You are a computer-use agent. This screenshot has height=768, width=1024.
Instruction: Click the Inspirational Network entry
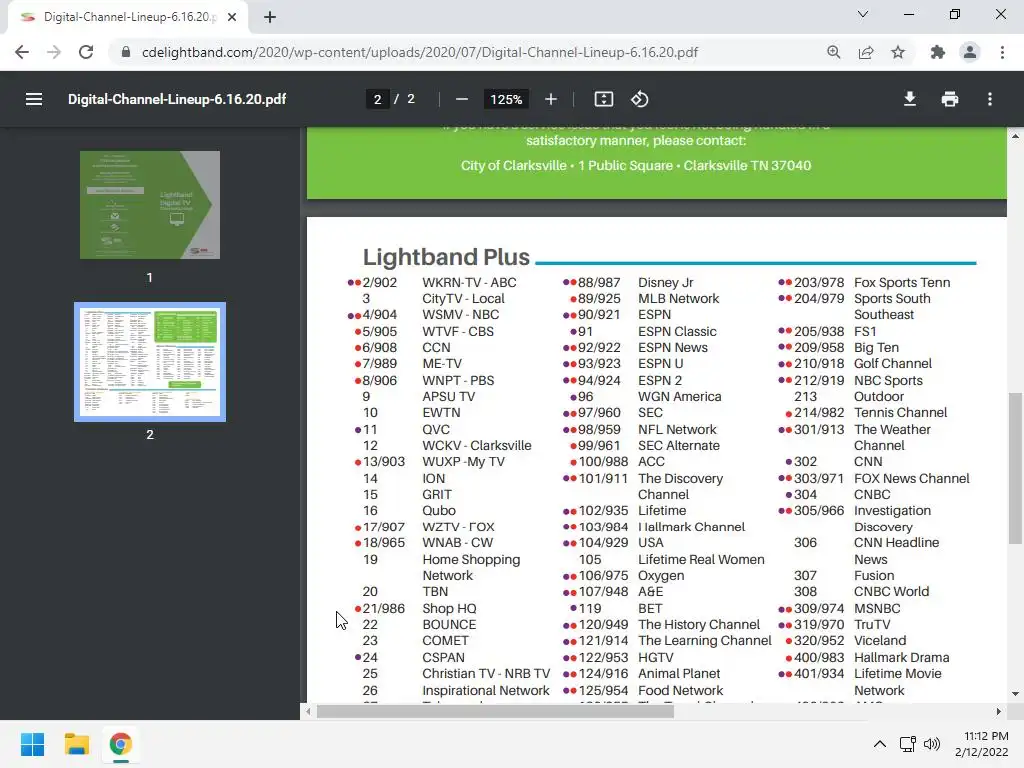(486, 690)
